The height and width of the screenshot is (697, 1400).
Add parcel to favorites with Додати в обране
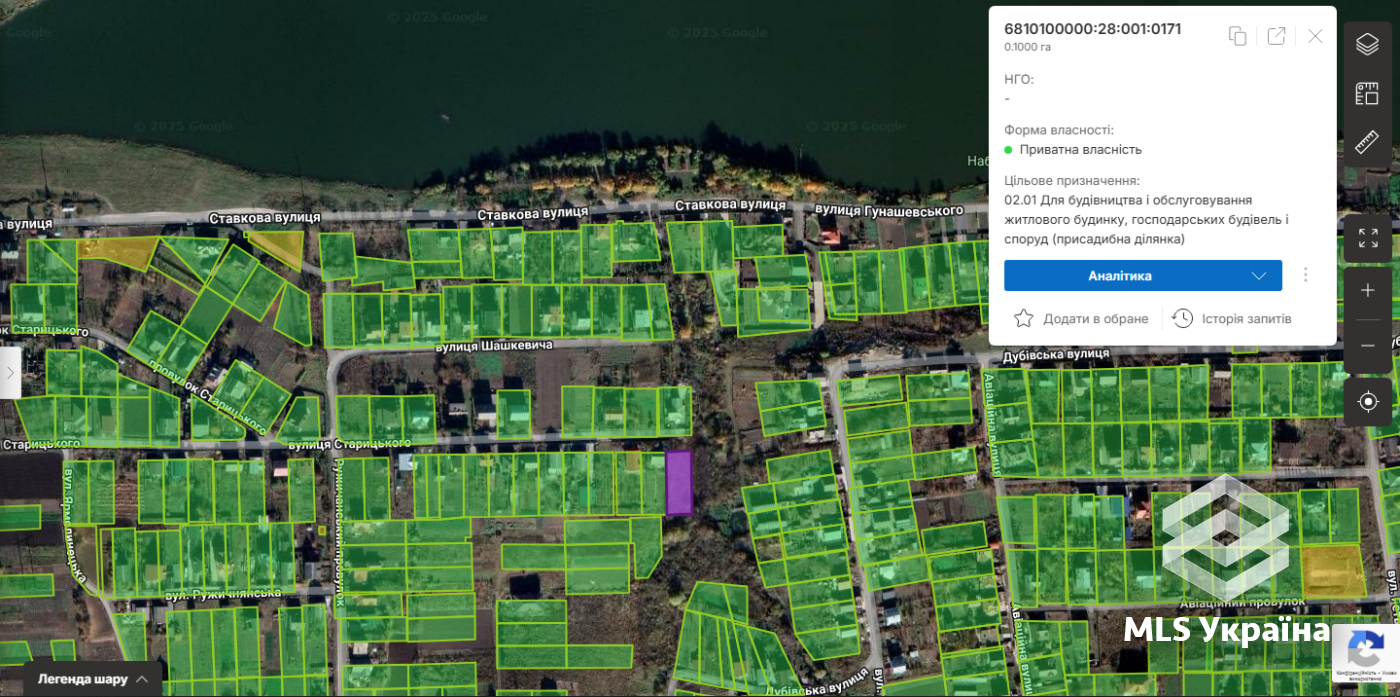click(x=1081, y=318)
